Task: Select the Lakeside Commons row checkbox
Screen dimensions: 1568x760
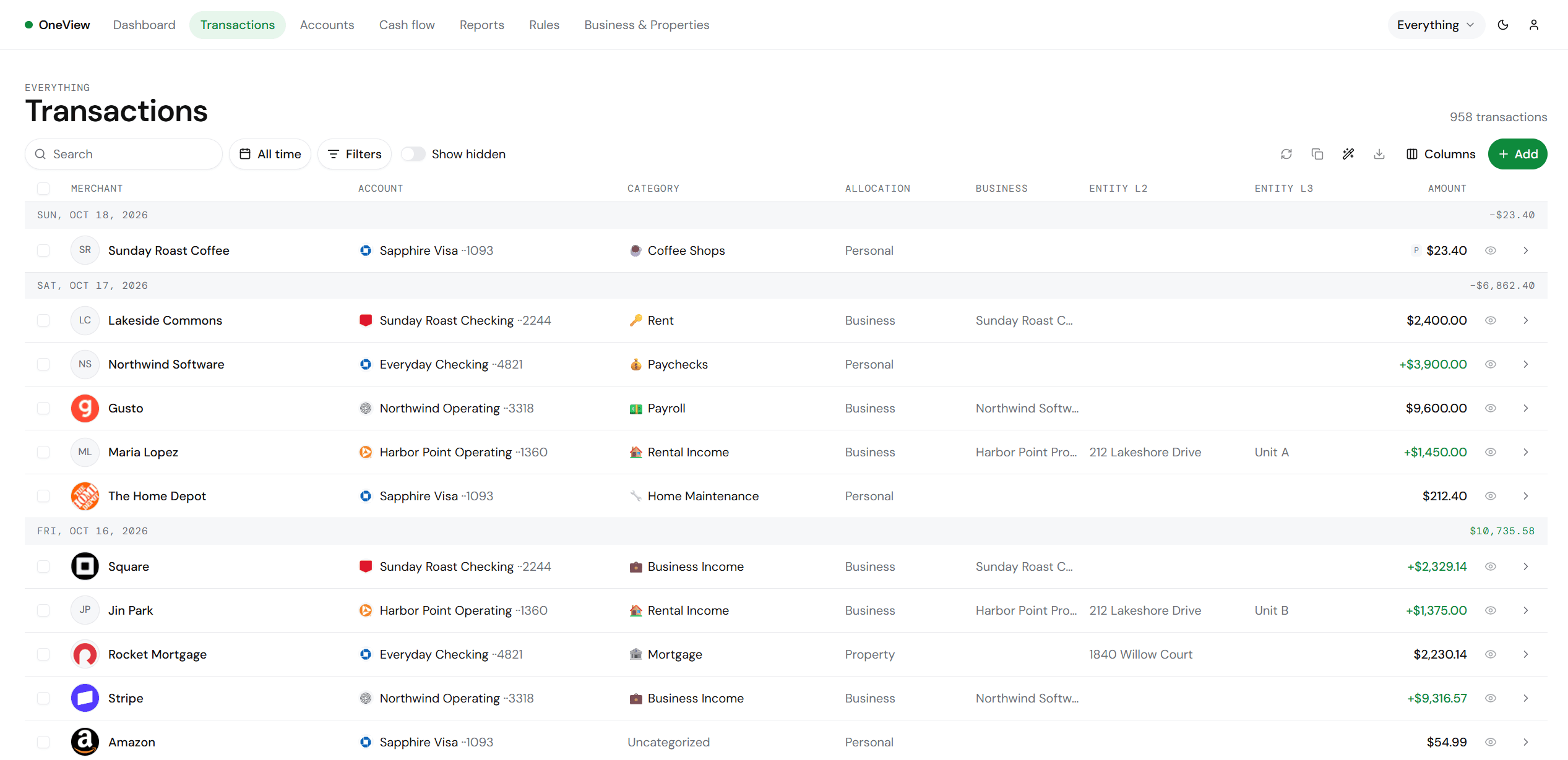Action: click(x=43, y=320)
